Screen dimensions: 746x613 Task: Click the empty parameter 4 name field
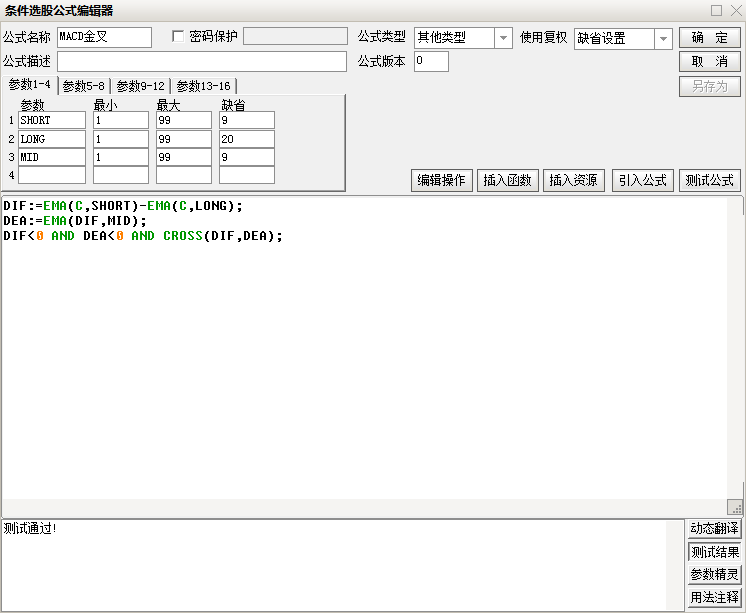52,175
